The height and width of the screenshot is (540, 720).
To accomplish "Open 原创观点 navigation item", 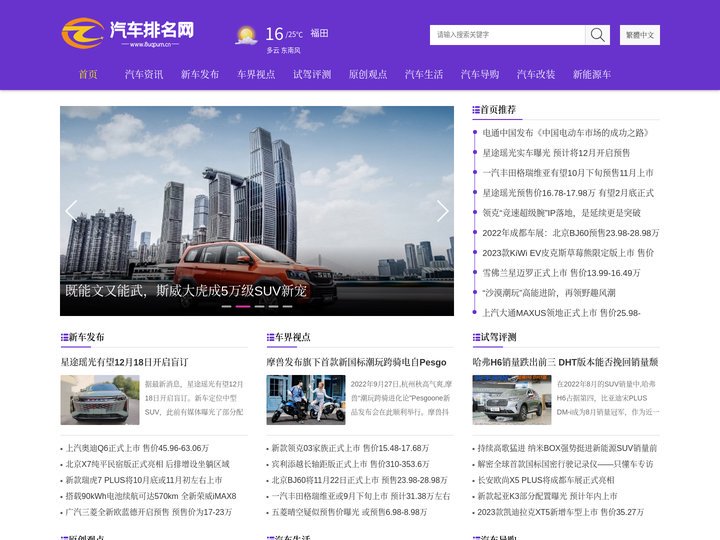I will click(368, 74).
